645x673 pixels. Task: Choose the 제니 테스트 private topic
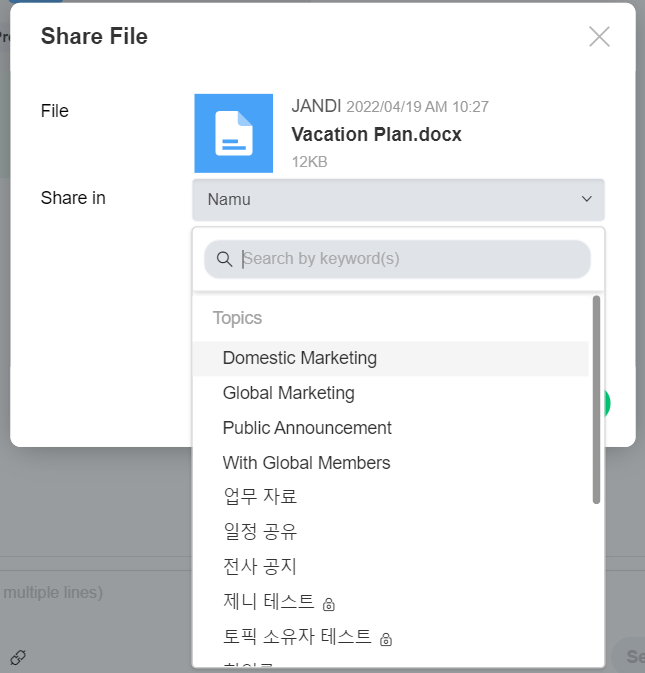pyautogui.click(x=269, y=602)
